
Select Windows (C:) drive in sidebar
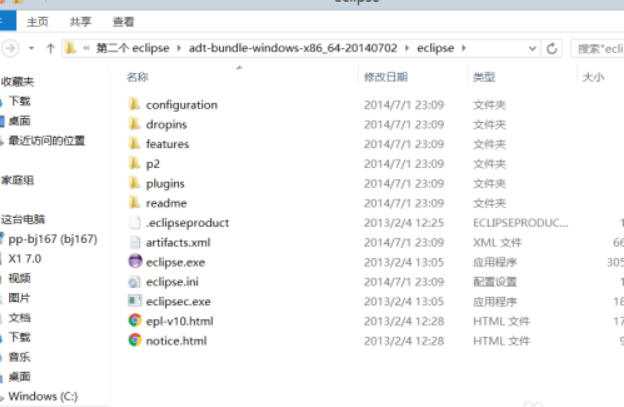pos(43,396)
